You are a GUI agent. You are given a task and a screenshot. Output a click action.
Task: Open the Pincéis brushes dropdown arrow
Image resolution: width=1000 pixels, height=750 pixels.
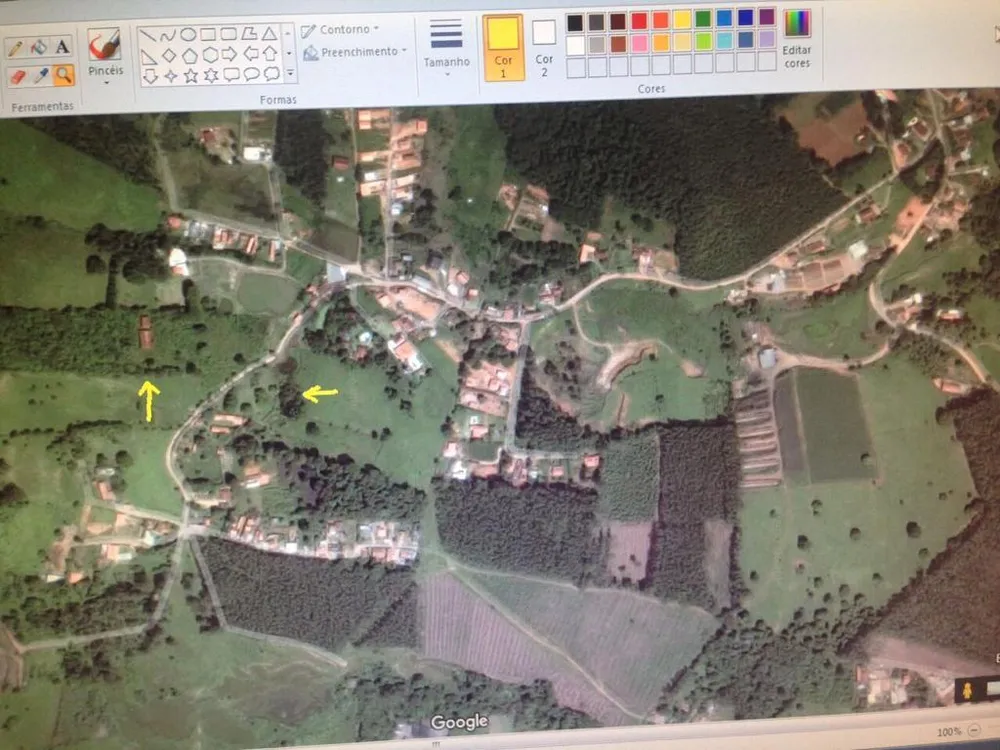click(107, 82)
